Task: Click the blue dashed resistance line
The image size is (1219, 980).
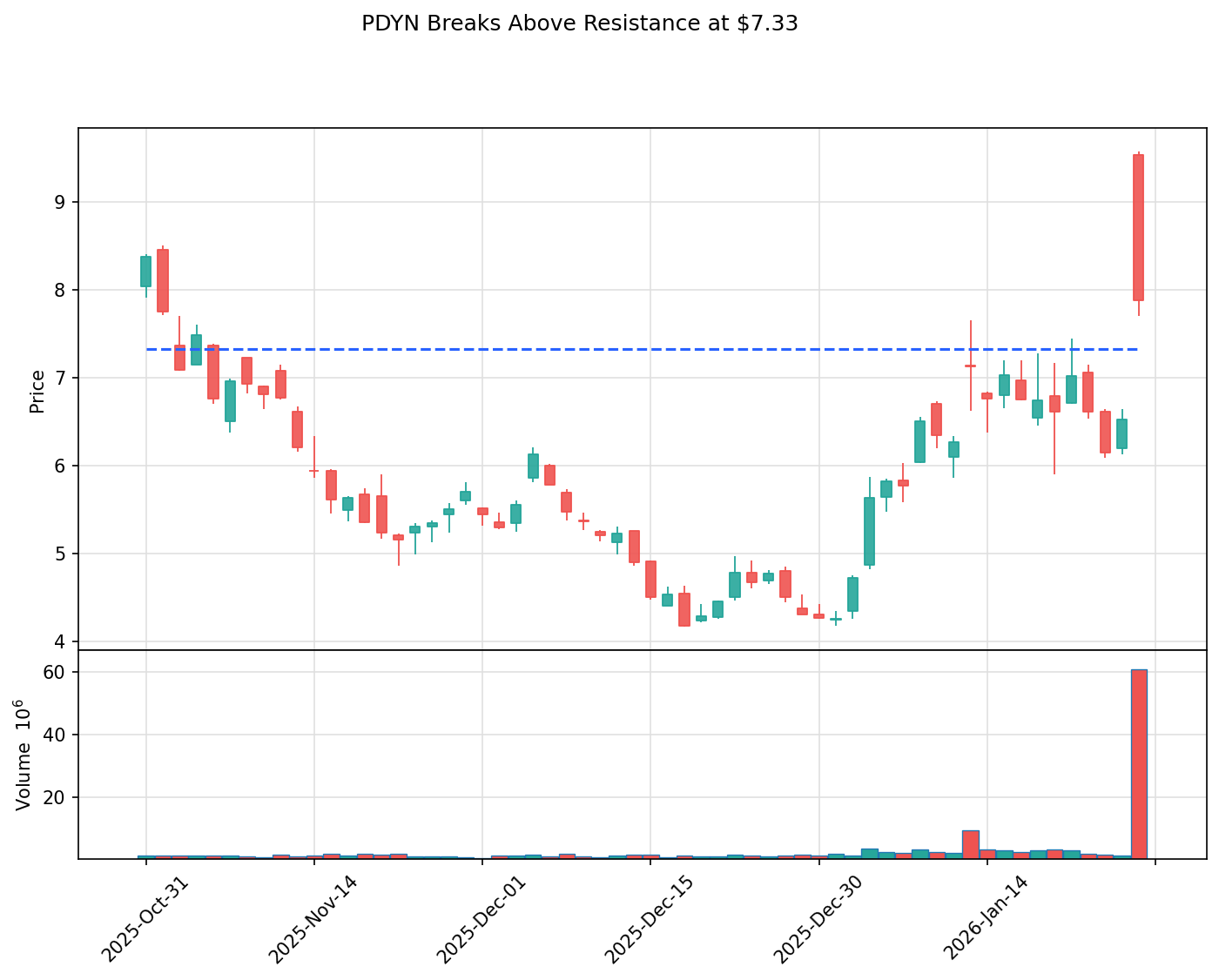Action: (642, 349)
